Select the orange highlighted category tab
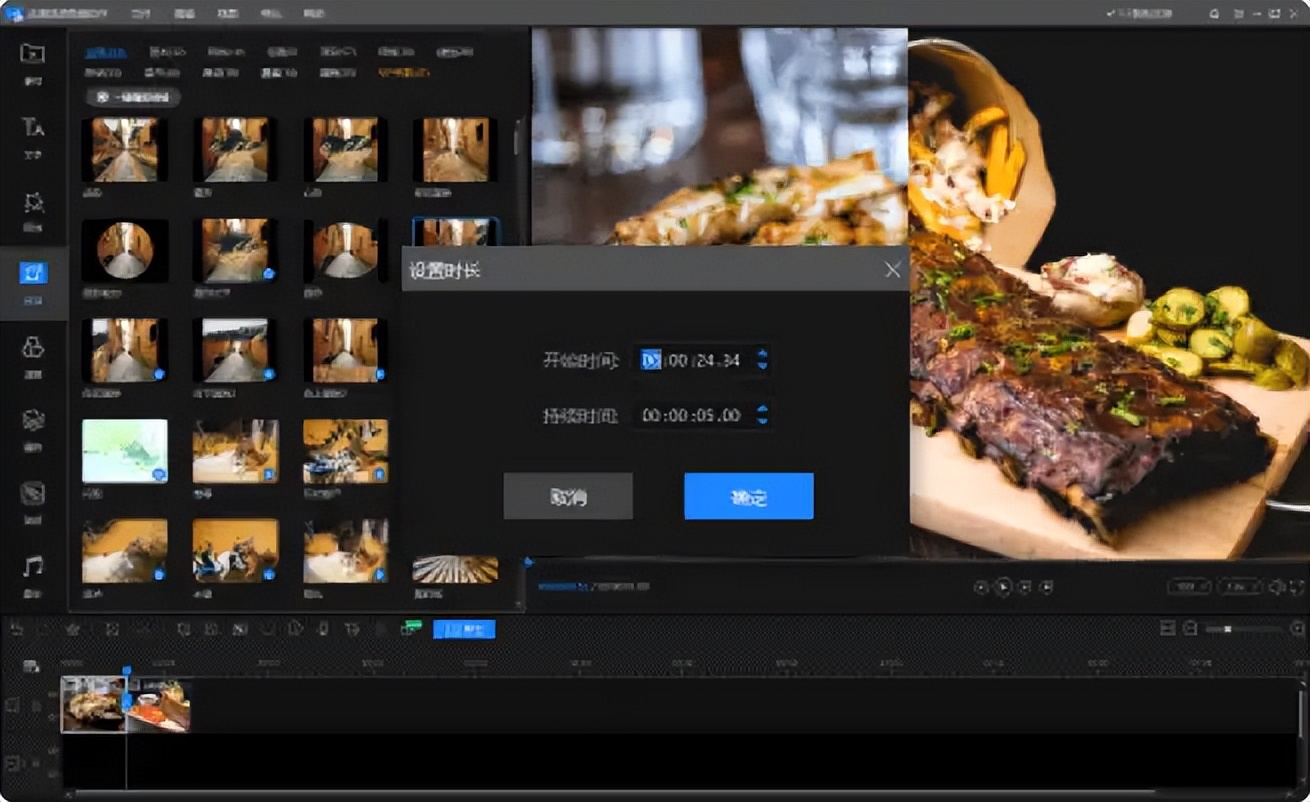 coord(403,72)
